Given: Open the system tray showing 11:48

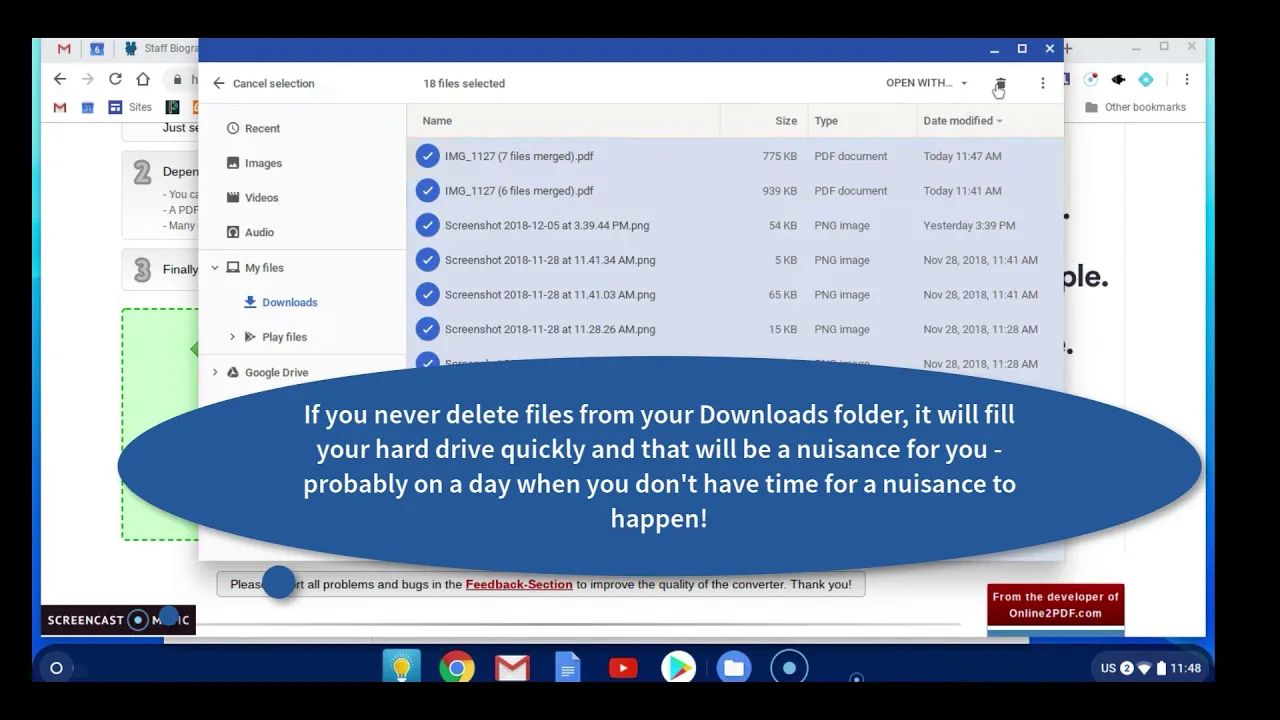Looking at the screenshot, I should pyautogui.click(x=1150, y=668).
